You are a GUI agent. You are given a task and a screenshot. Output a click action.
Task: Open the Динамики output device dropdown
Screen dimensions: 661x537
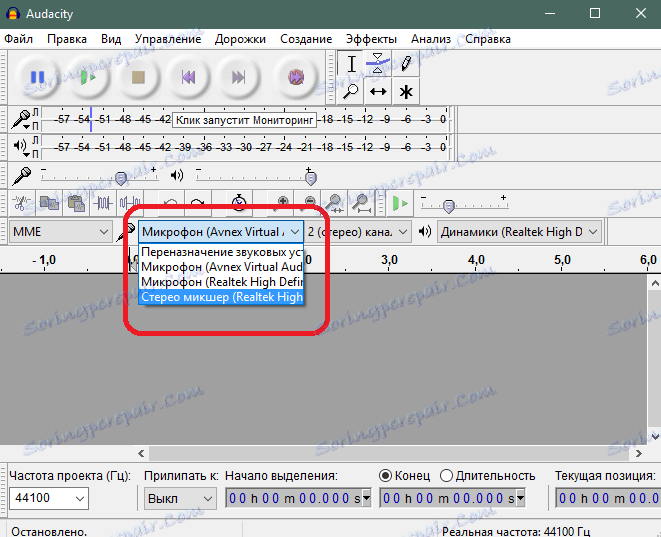tap(519, 232)
